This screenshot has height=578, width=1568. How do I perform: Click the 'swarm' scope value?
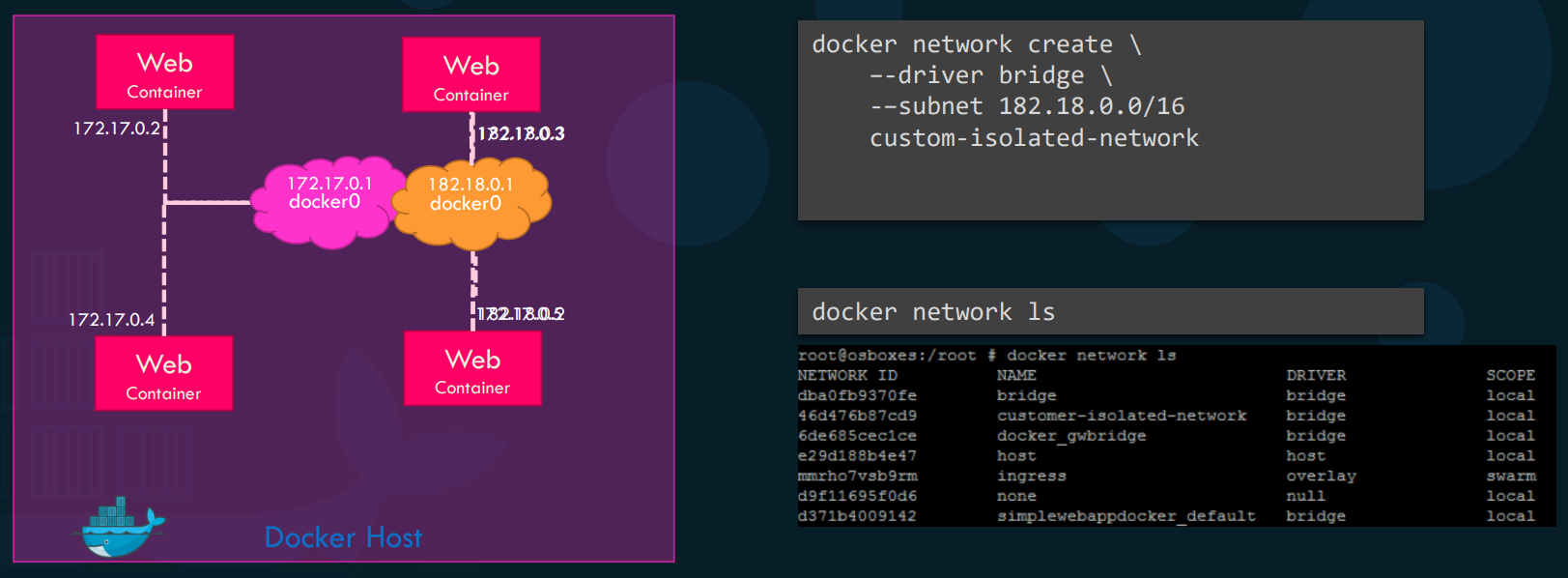coord(1510,476)
